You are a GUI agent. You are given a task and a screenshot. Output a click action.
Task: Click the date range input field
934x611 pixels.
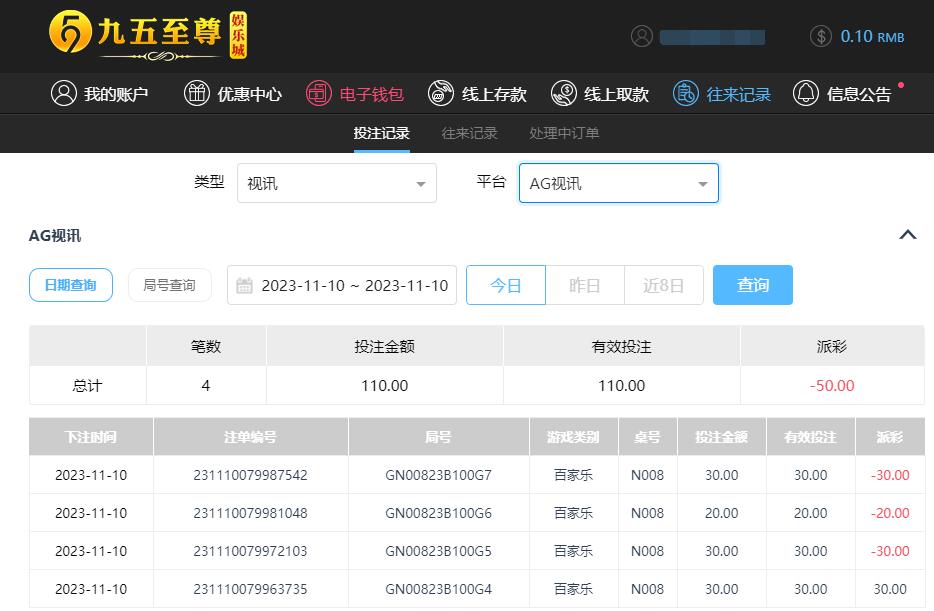[x=342, y=285]
